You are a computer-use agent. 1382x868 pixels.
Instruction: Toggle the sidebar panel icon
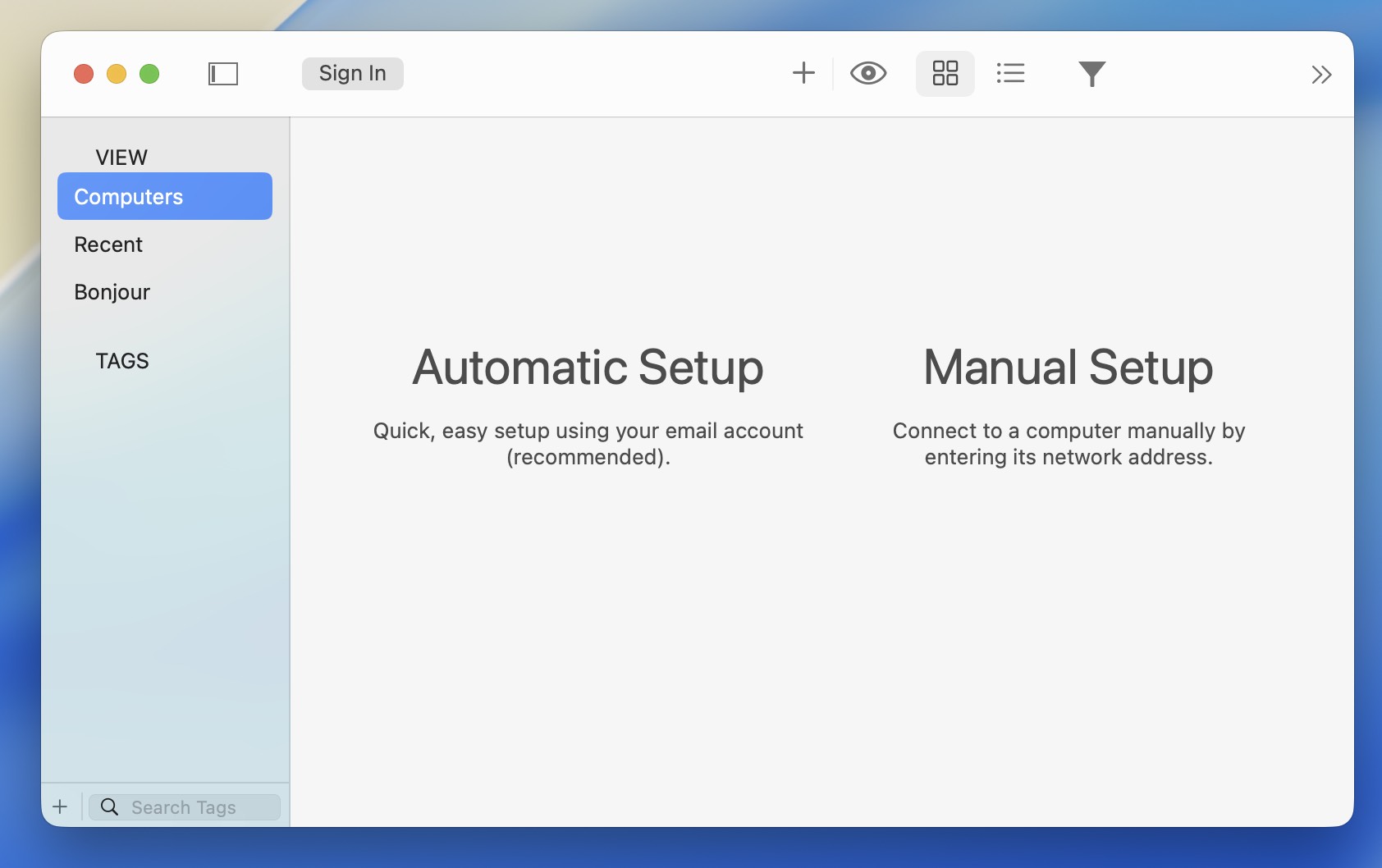222,74
